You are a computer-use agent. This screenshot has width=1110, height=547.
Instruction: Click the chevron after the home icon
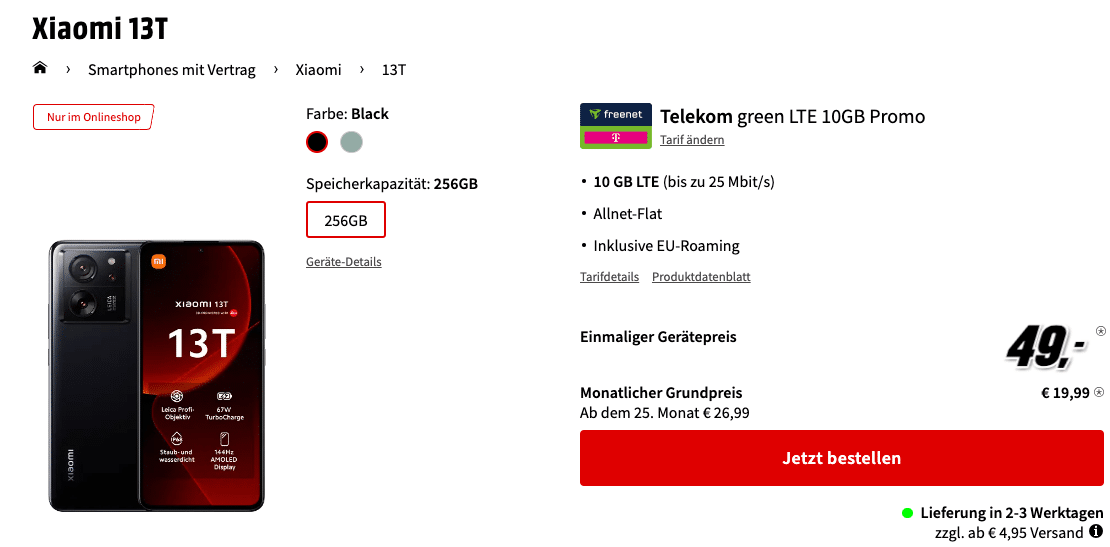68,69
